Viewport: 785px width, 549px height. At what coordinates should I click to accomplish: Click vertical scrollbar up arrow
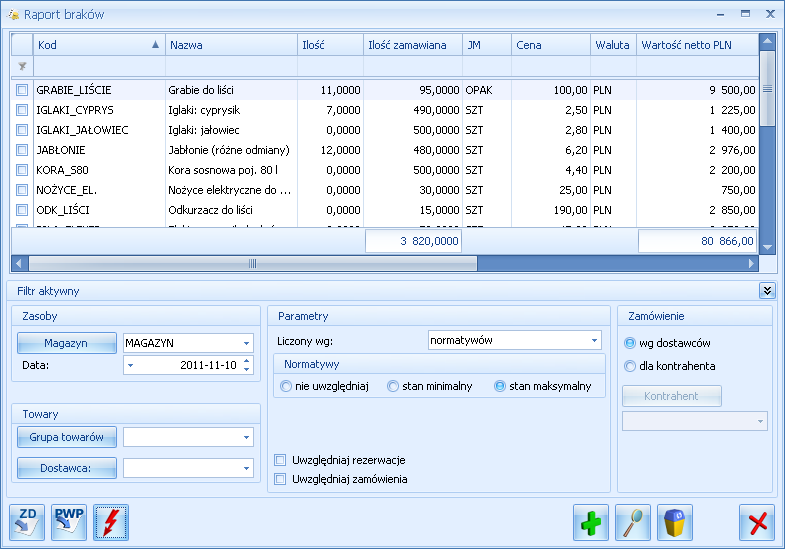[x=767, y=41]
